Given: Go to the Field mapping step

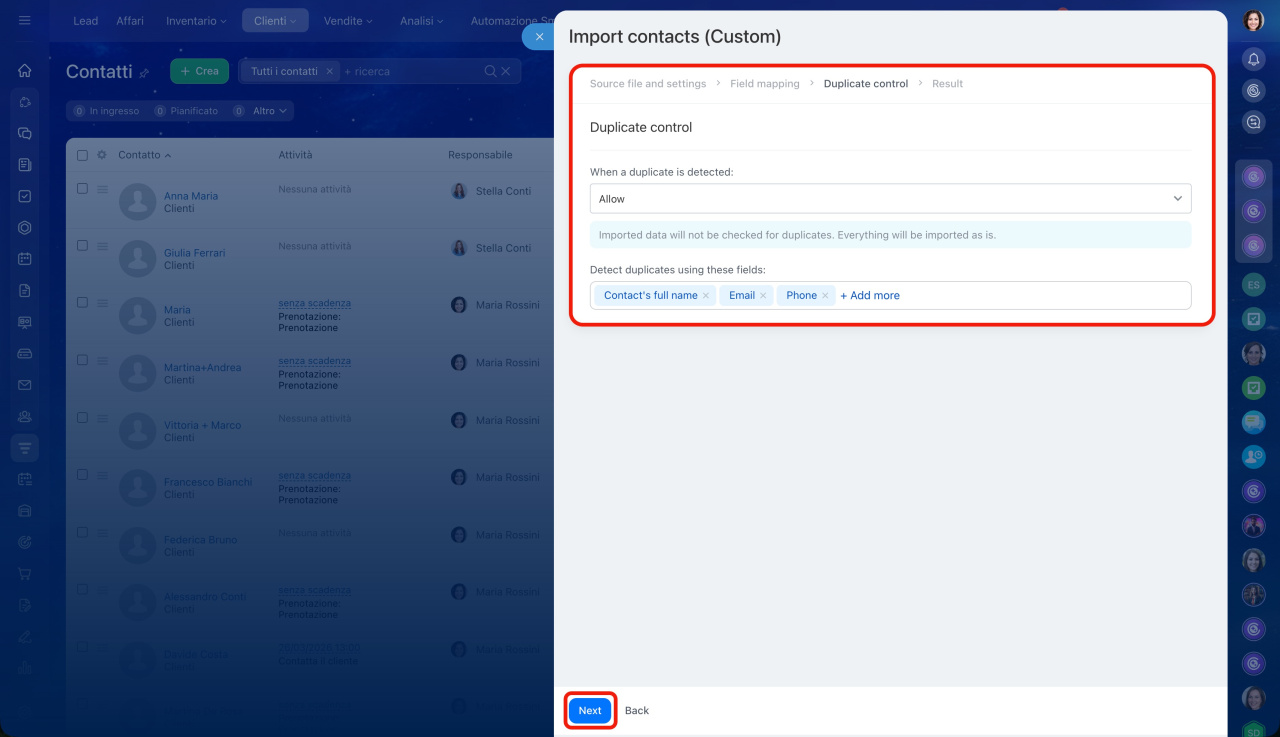Looking at the screenshot, I should point(764,84).
